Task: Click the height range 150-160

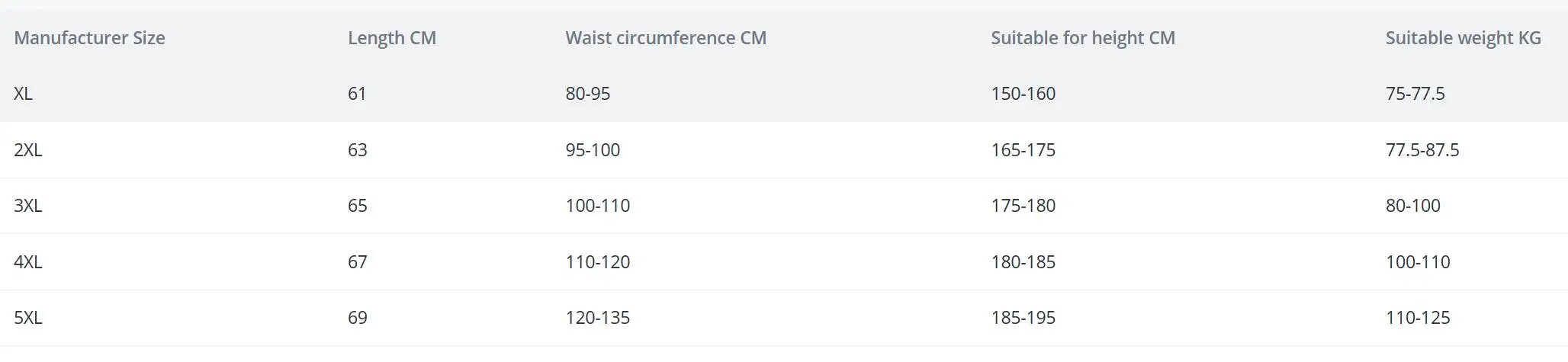Action: tap(1023, 94)
